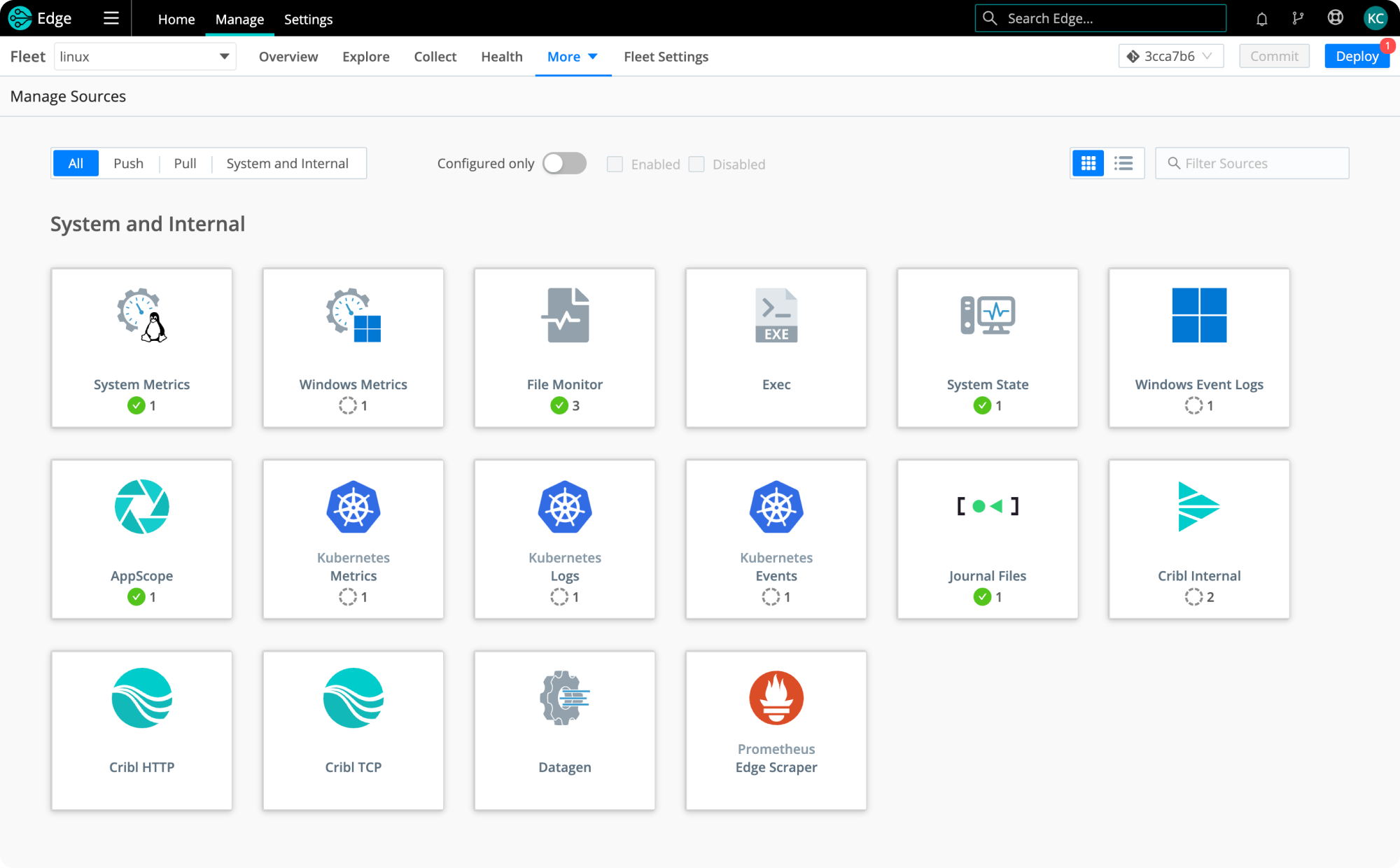Select the System and Internal filter
Image resolution: width=1400 pixels, height=868 pixels.
[287, 163]
